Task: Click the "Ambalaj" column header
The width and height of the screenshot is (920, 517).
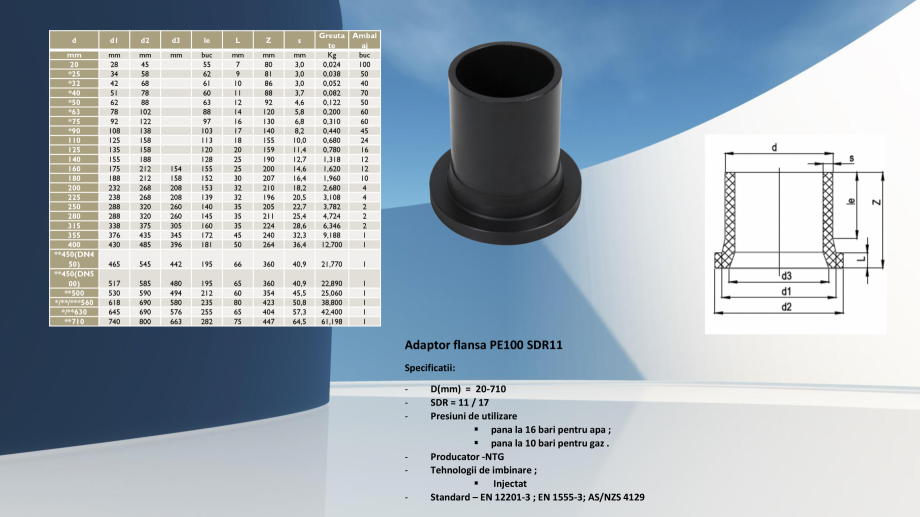Action: 364,40
